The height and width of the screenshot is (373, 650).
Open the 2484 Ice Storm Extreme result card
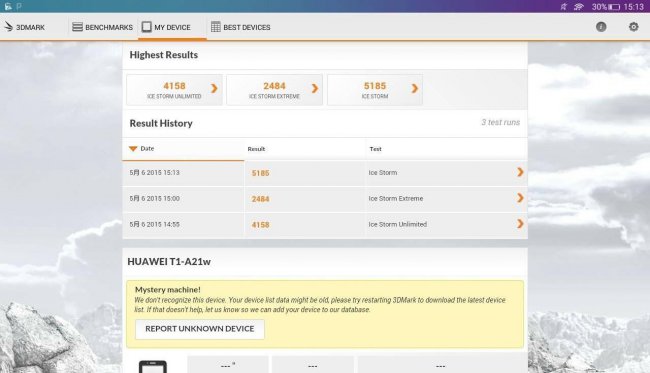(x=274, y=90)
